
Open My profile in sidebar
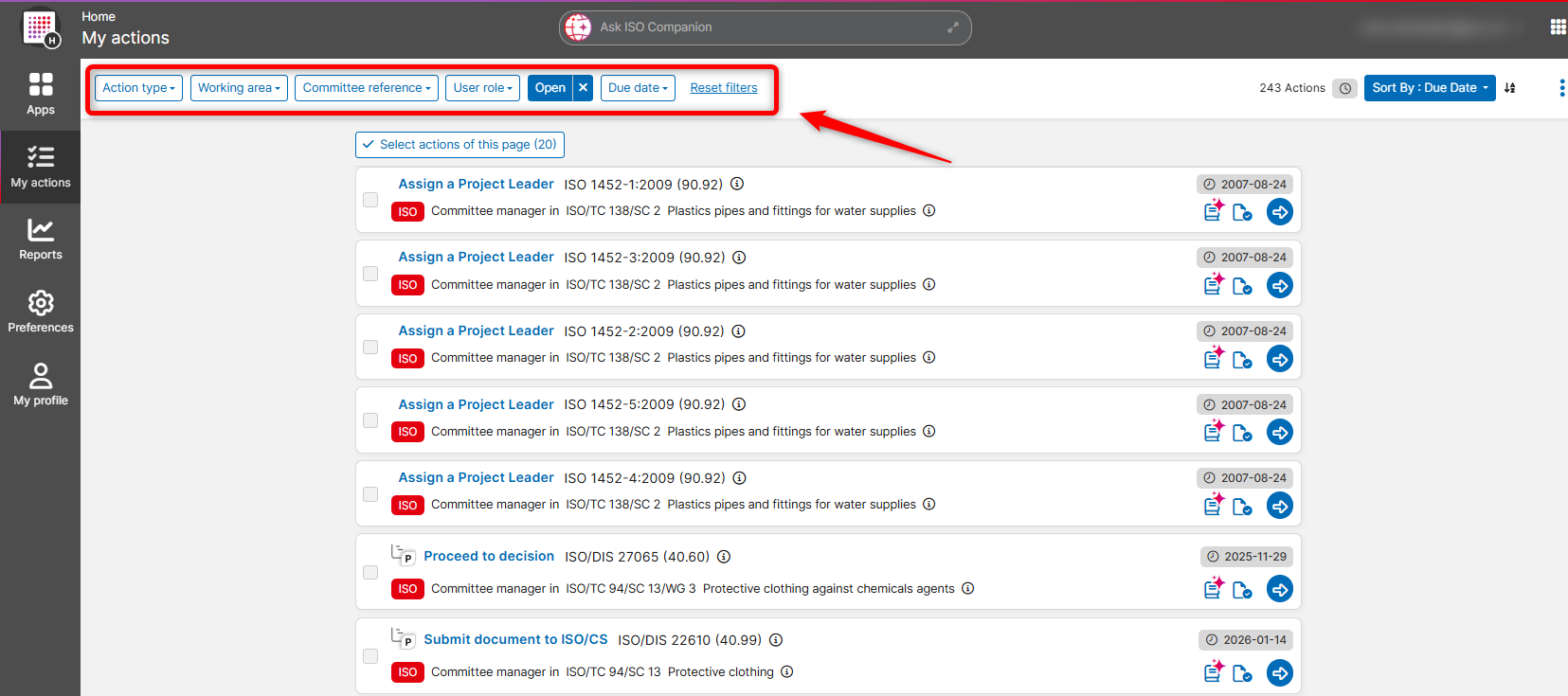point(40,385)
